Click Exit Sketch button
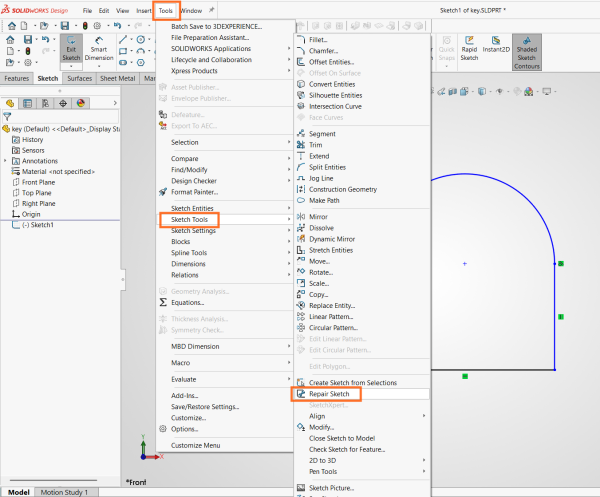Viewport: 600px width, 497px height. point(71,49)
